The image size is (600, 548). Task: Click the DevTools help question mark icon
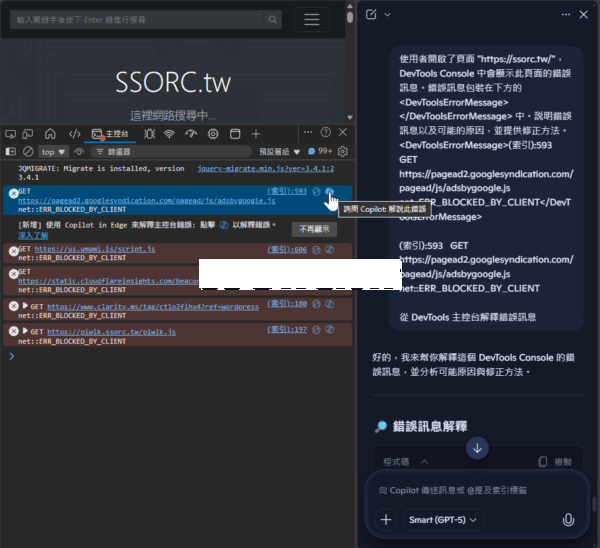(x=326, y=132)
